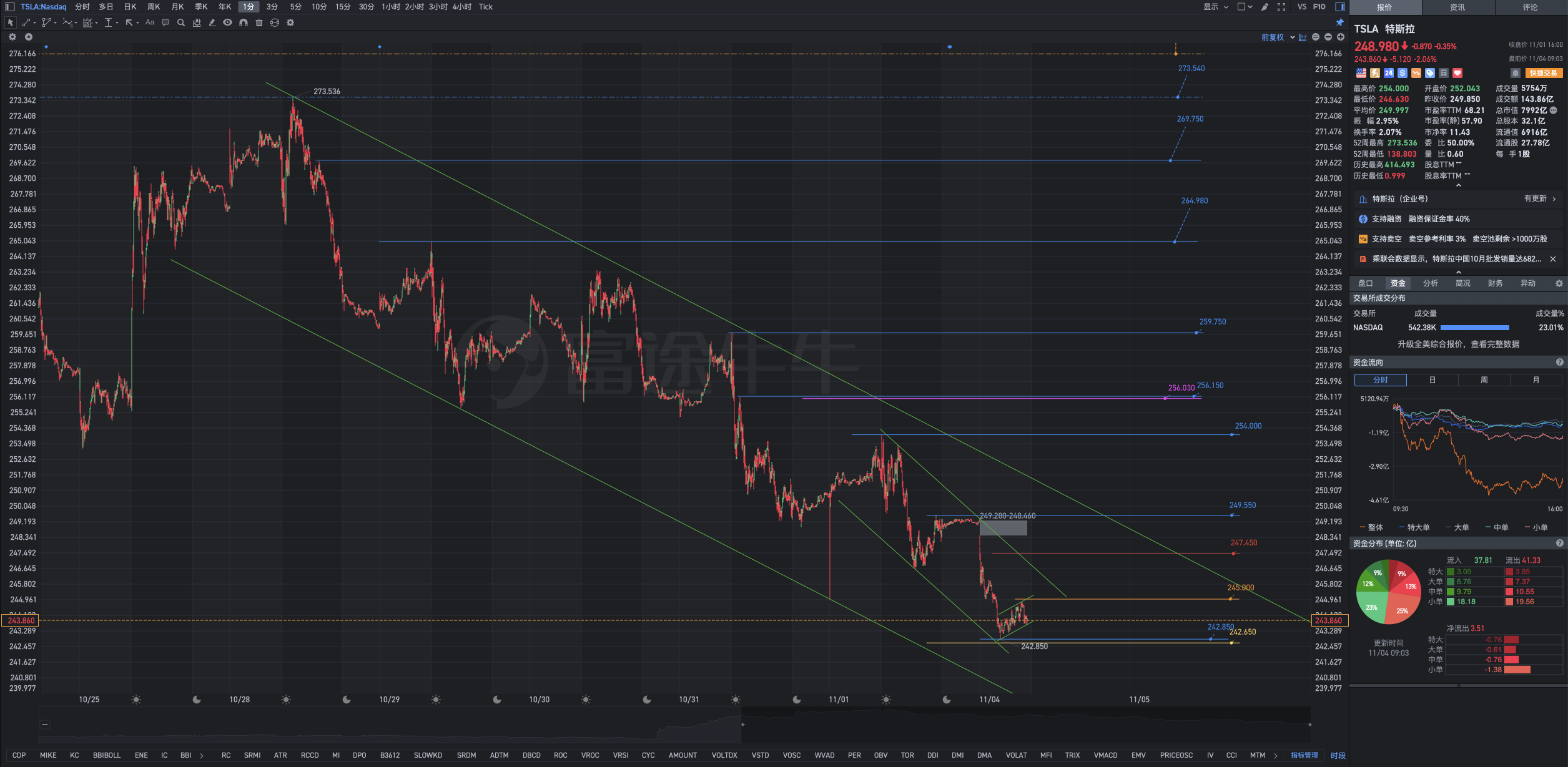
Task: Open 特斯拉 企业号 with 有更新 arrow
Action: [1459, 199]
